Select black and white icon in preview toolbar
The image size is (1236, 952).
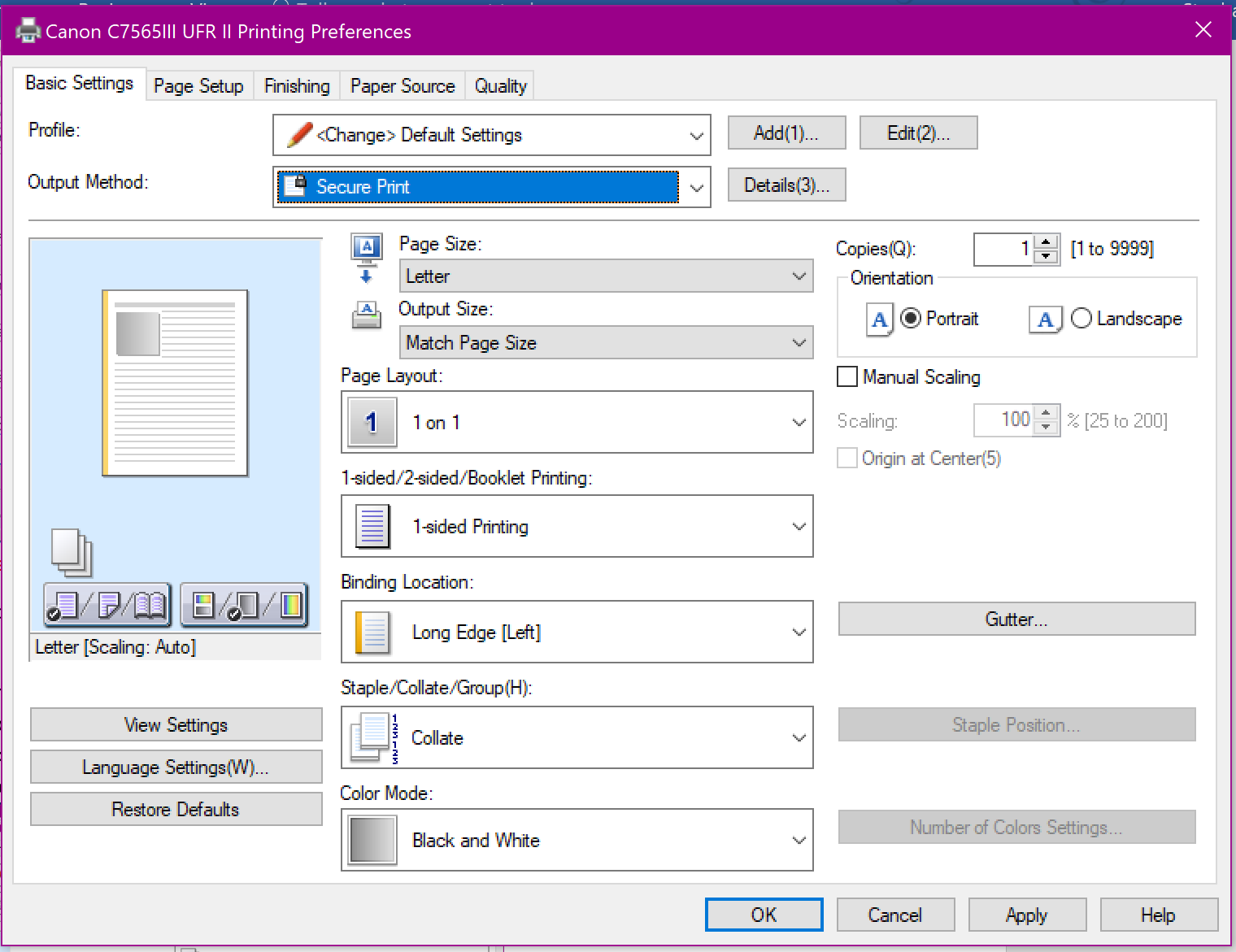(244, 605)
